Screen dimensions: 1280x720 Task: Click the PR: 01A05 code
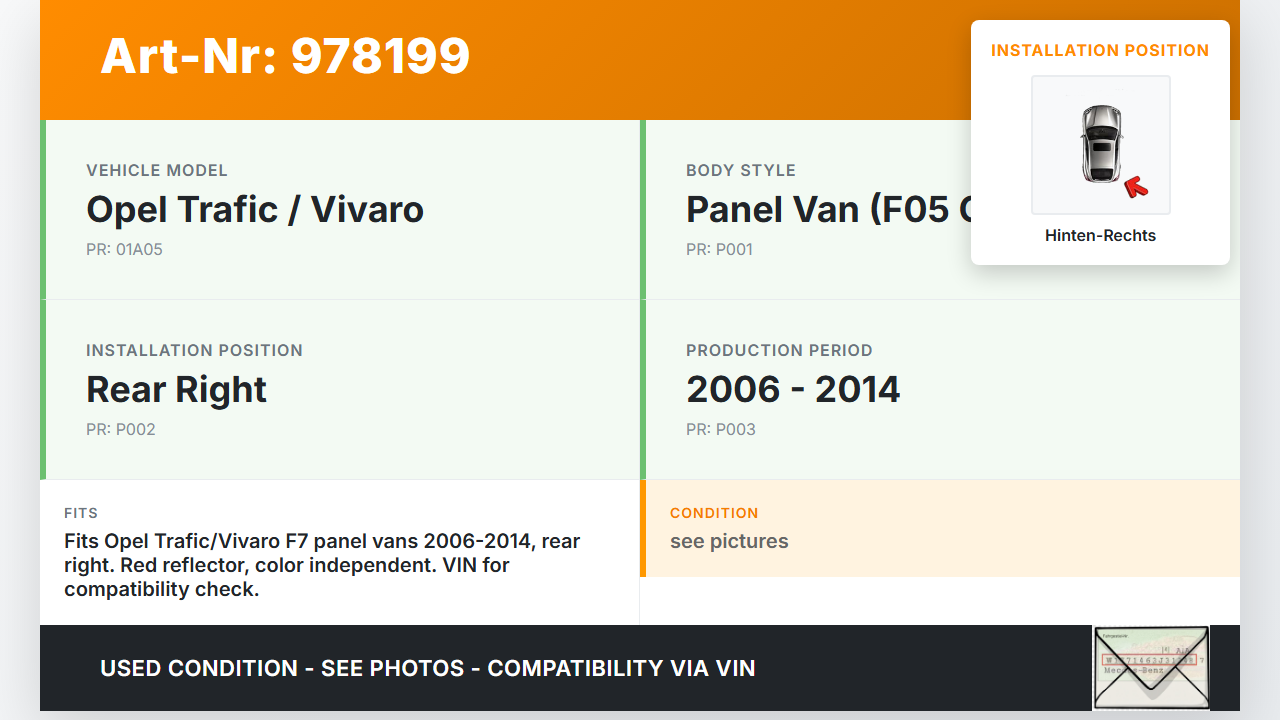pyautogui.click(x=124, y=250)
